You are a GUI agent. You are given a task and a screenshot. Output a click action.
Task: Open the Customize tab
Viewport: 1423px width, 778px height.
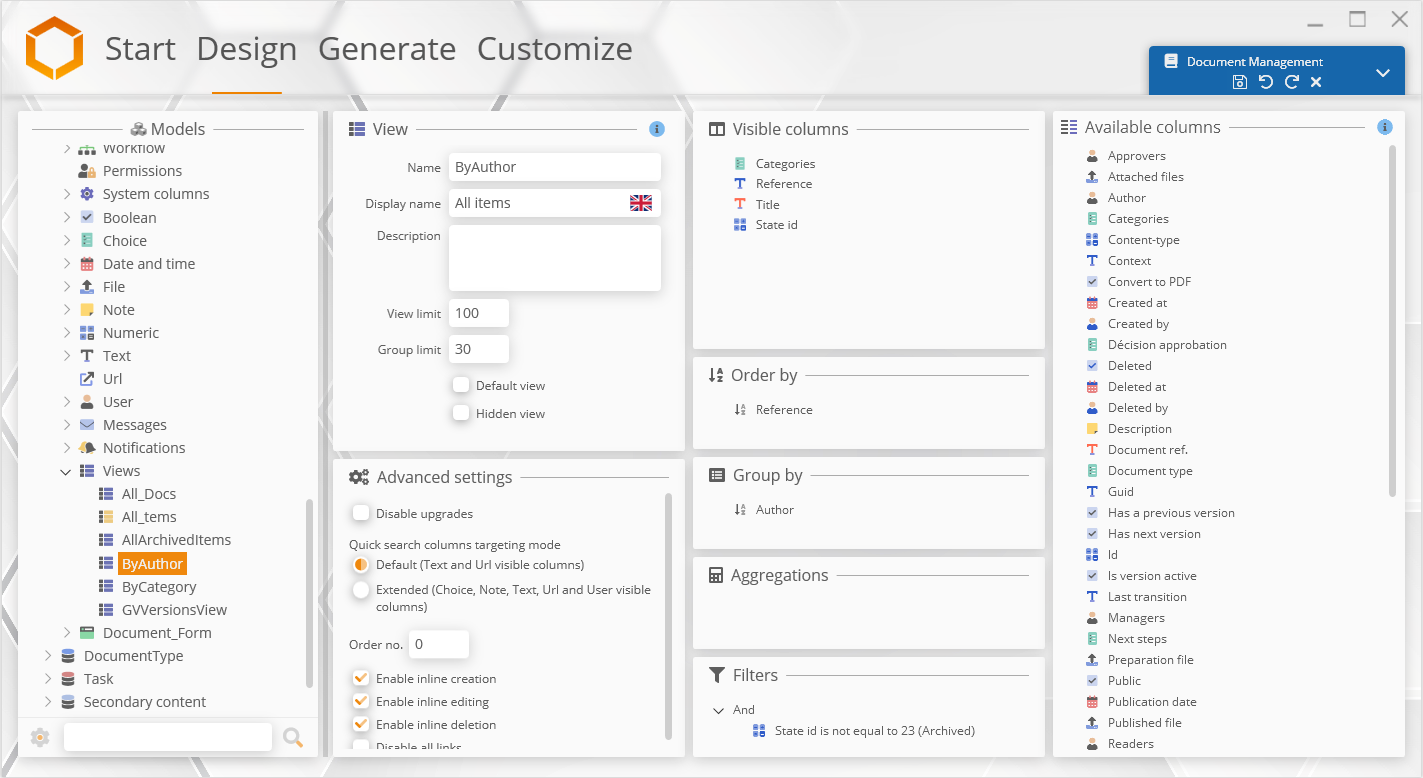pos(555,49)
